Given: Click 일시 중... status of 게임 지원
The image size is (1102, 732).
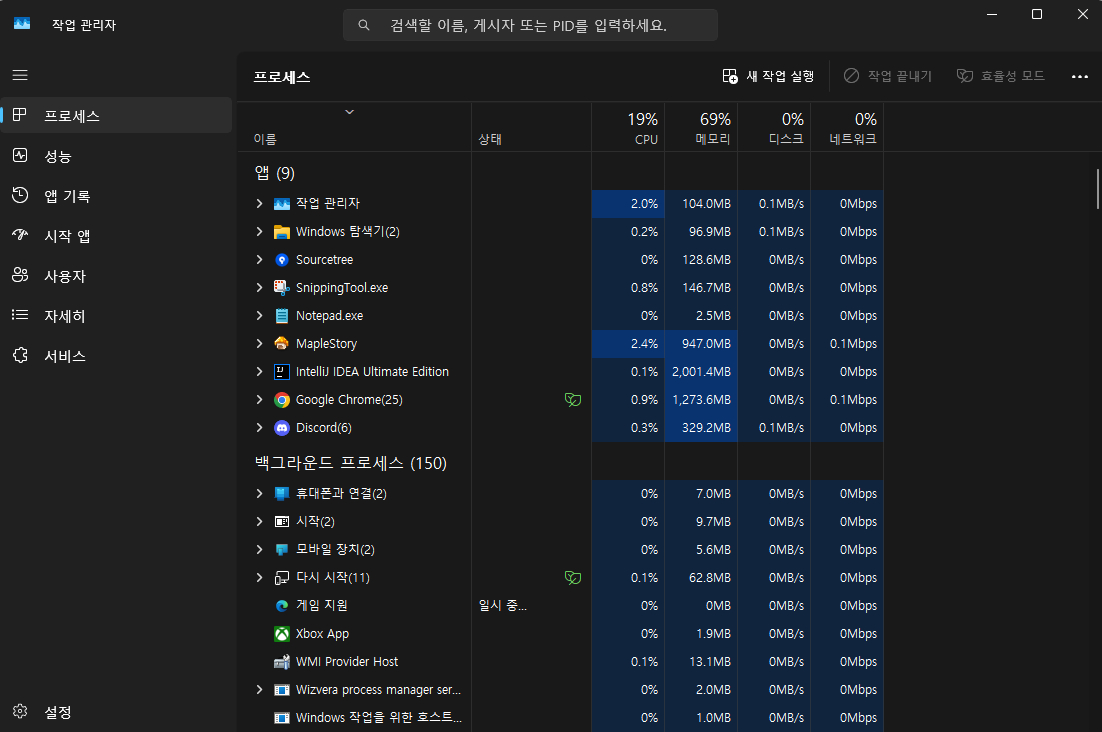Looking at the screenshot, I should (503, 606).
